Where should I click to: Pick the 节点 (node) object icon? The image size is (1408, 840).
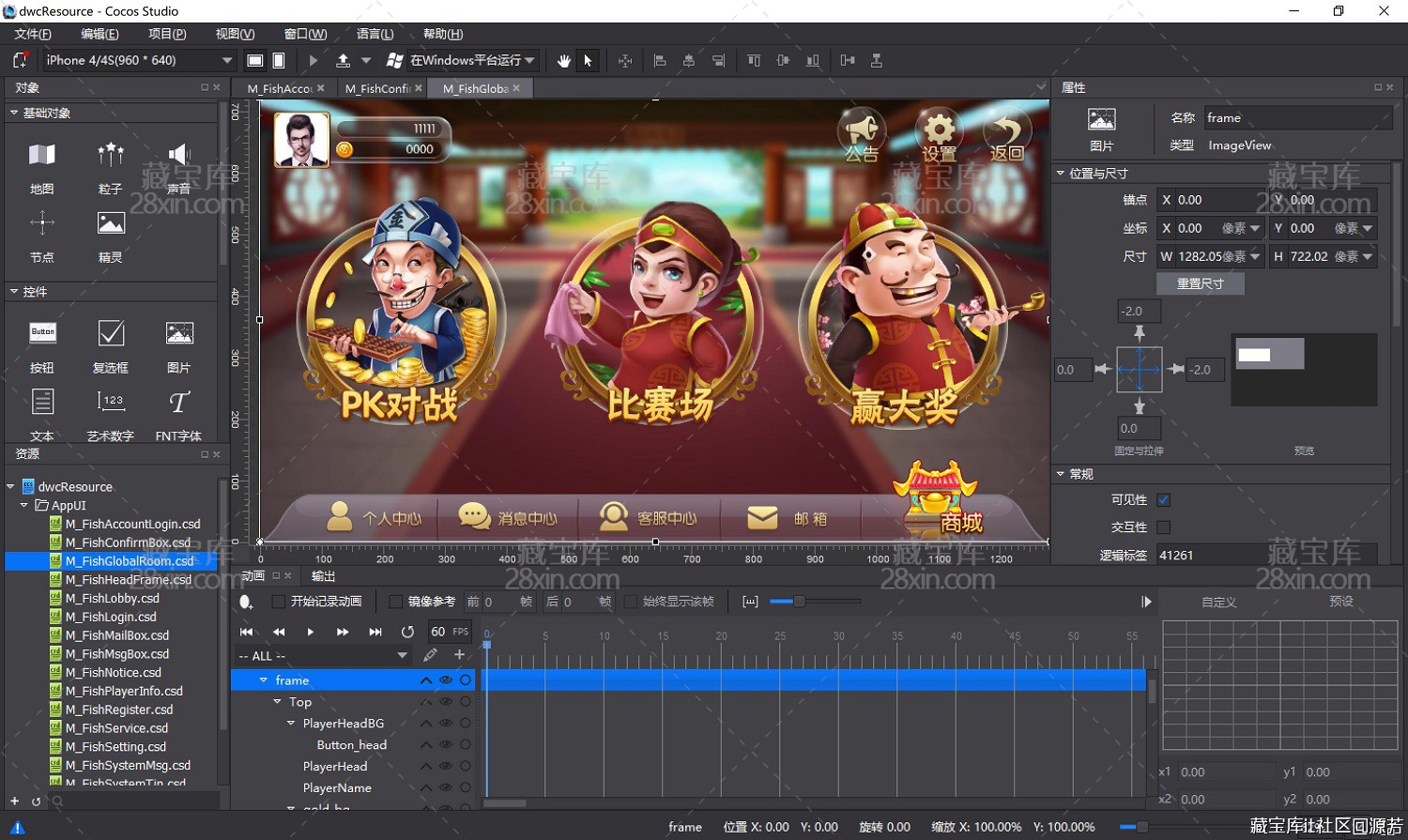(42, 223)
